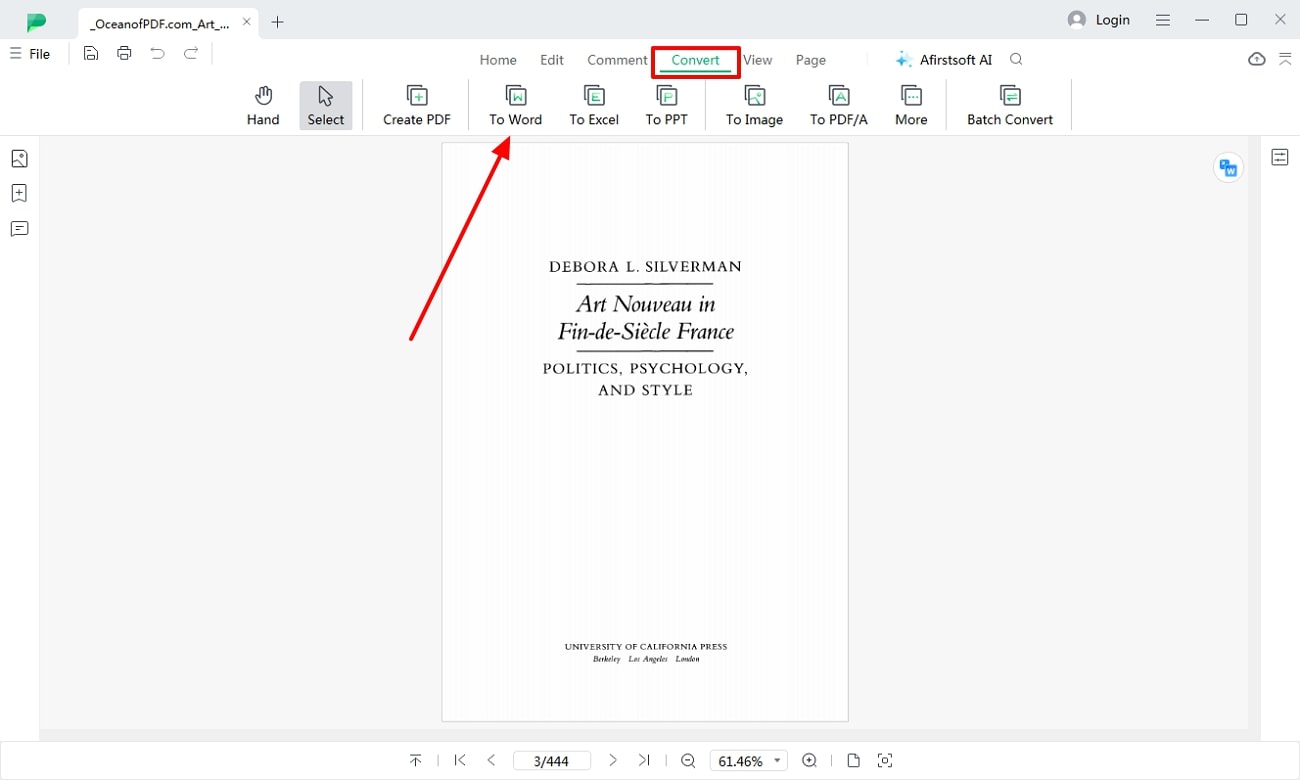Convert PDF using To Image

coord(754,106)
